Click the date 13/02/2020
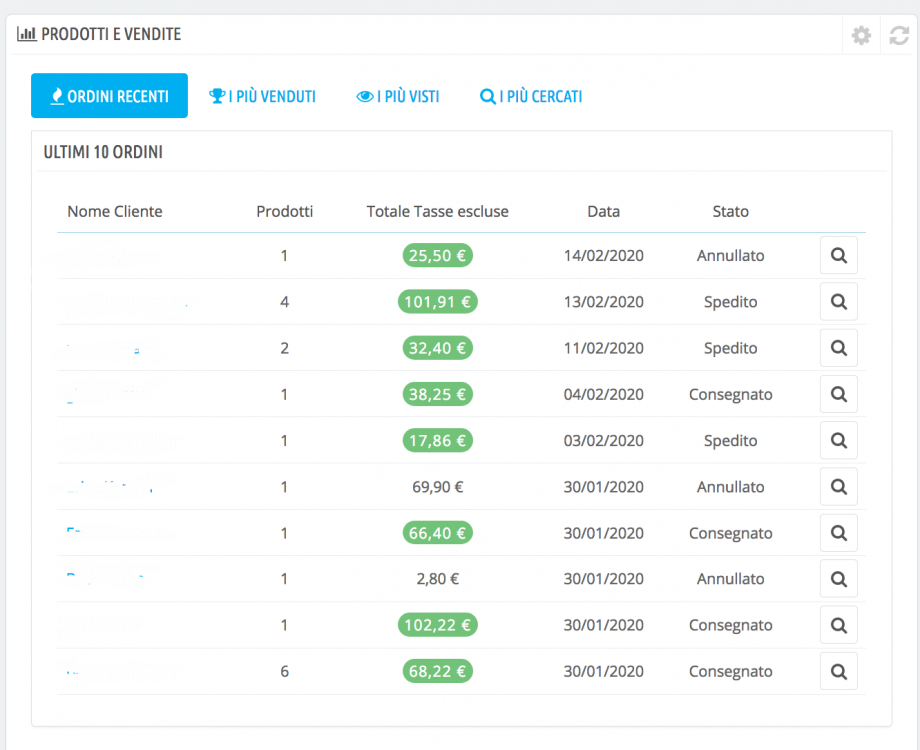 604,302
